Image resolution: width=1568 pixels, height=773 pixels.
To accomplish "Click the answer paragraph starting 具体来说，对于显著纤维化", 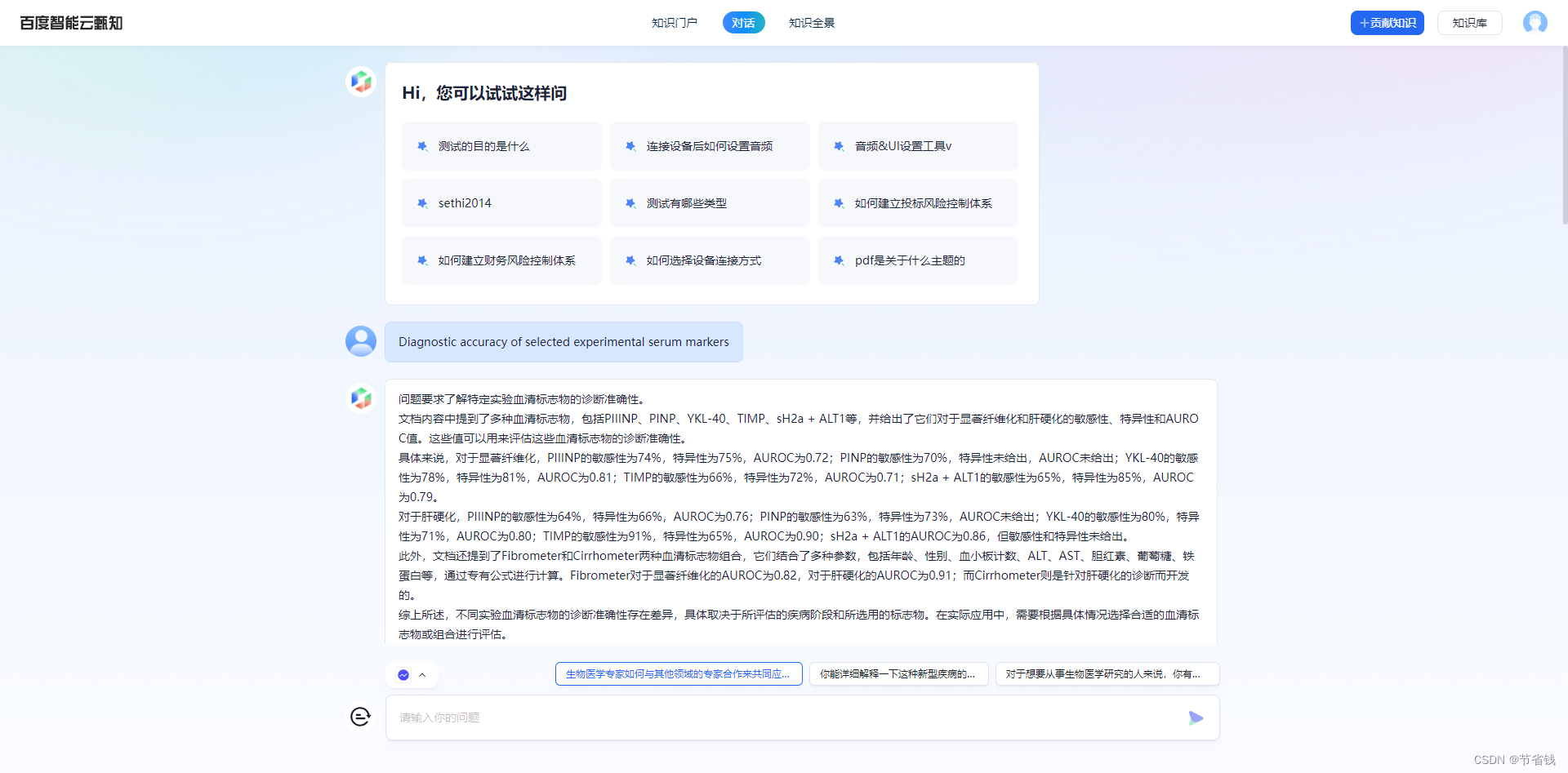I will coord(799,478).
